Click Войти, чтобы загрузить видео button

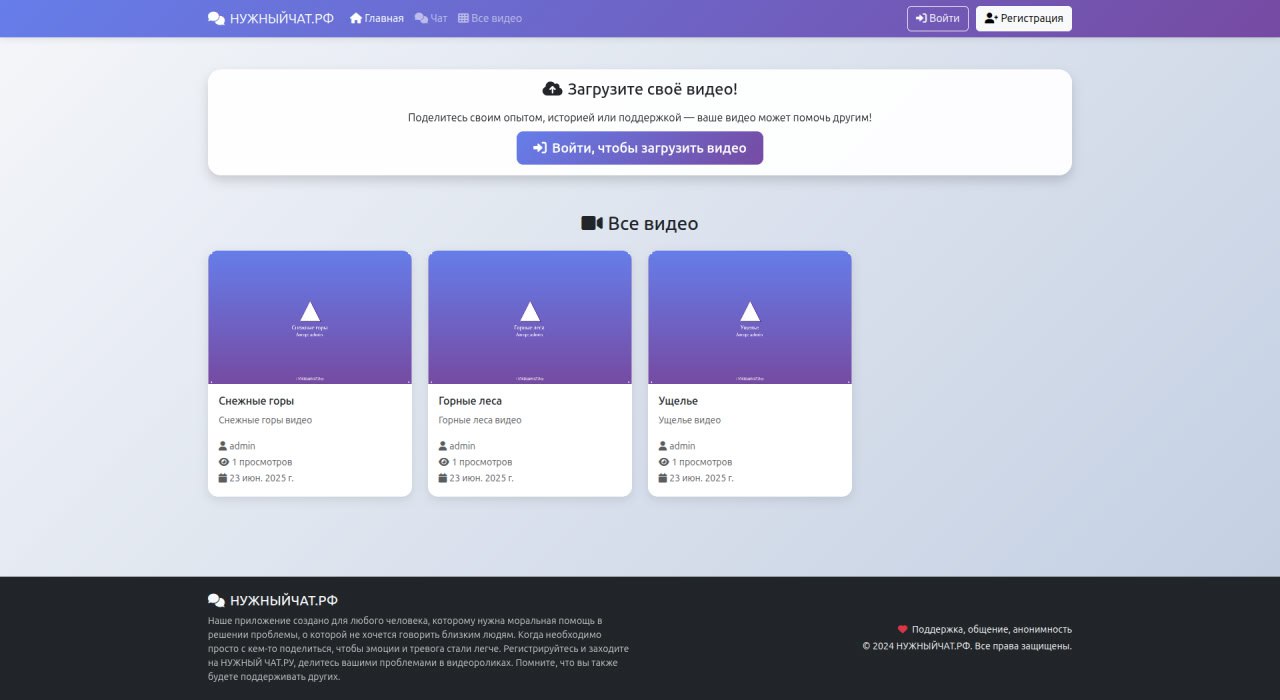(x=640, y=148)
